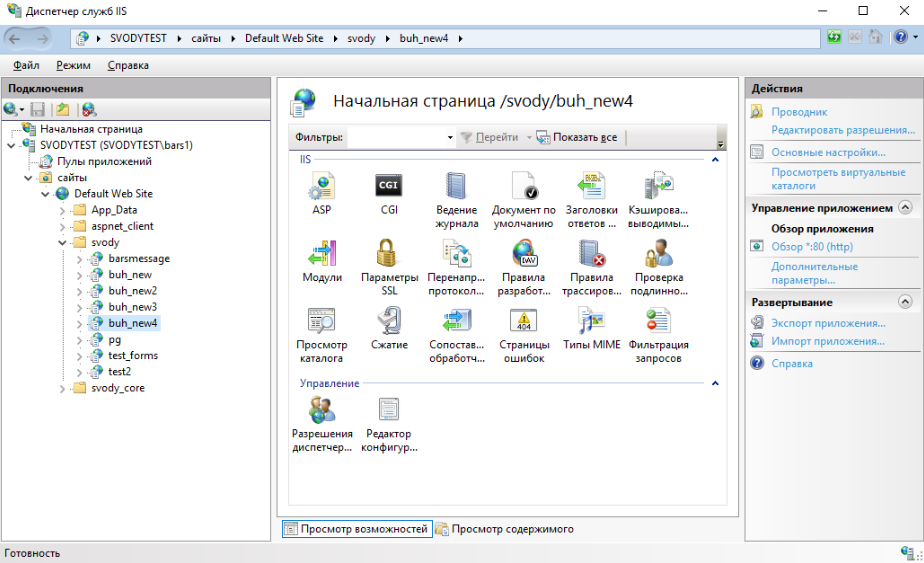The image size is (924, 563).
Task: Open Редактор конфигураций icon
Action: (389, 410)
